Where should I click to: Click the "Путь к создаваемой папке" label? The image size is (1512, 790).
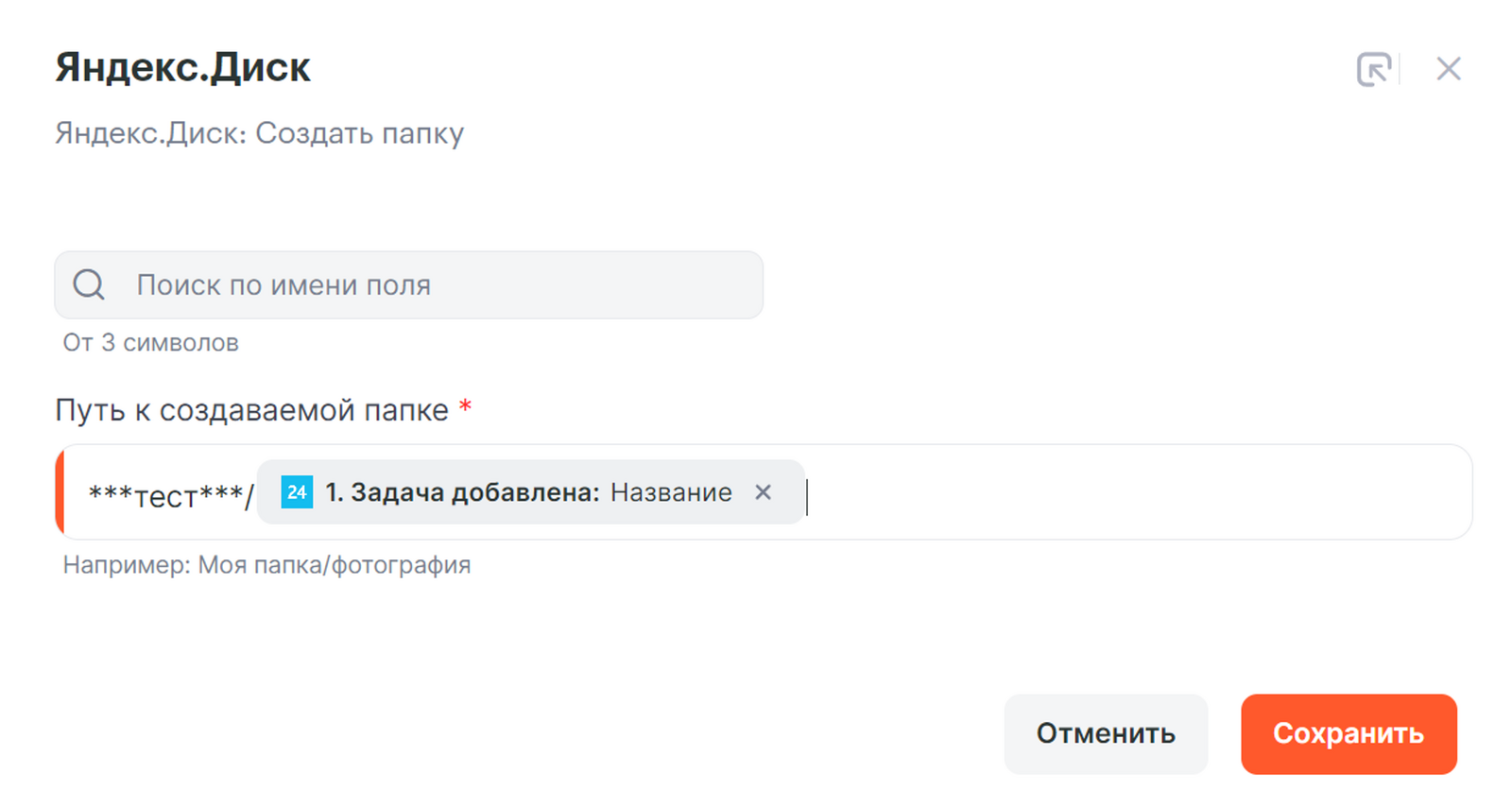coord(251,410)
